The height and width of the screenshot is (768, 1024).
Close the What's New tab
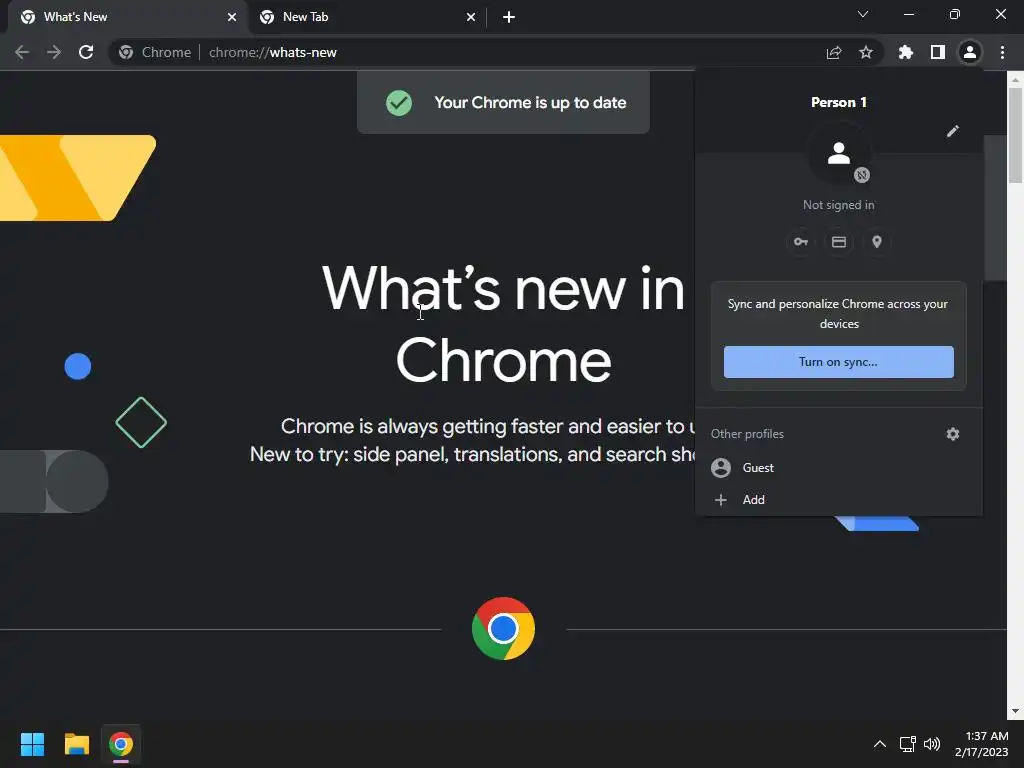[232, 17]
